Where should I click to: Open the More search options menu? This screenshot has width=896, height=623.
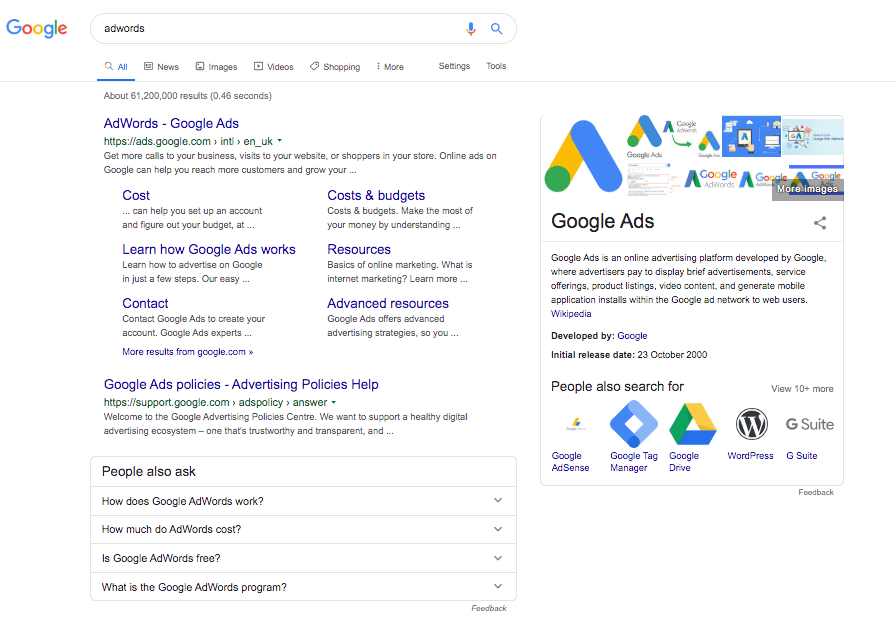click(x=390, y=67)
